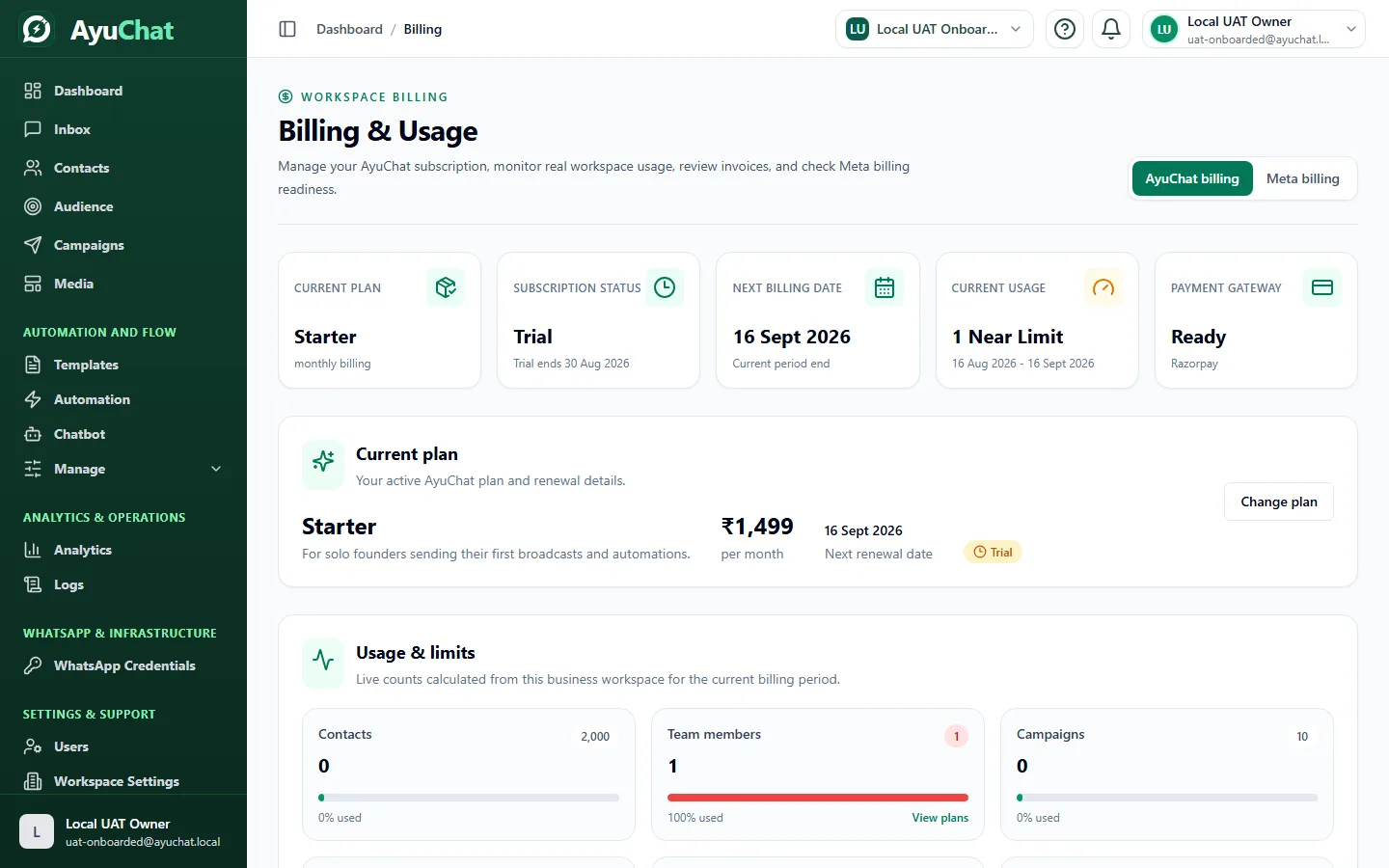Click the View plans link
Viewport: 1389px width, 868px height.
(x=940, y=818)
